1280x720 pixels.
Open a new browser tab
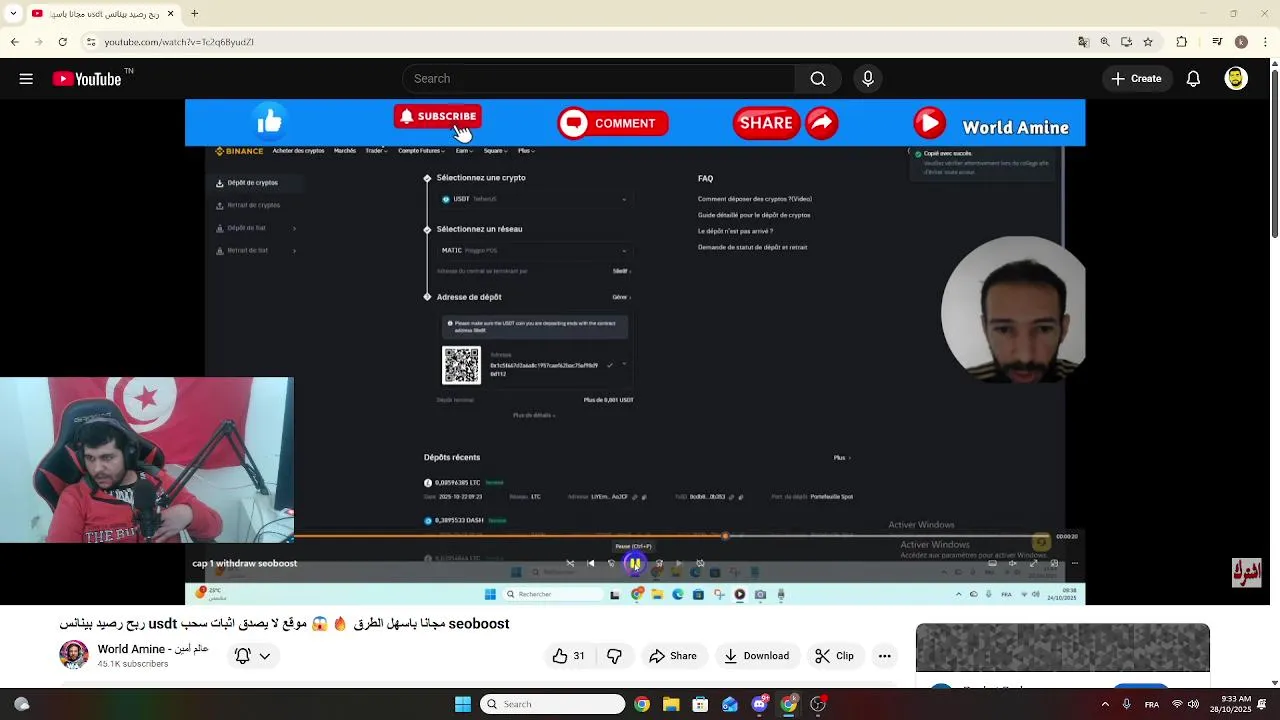pos(194,13)
